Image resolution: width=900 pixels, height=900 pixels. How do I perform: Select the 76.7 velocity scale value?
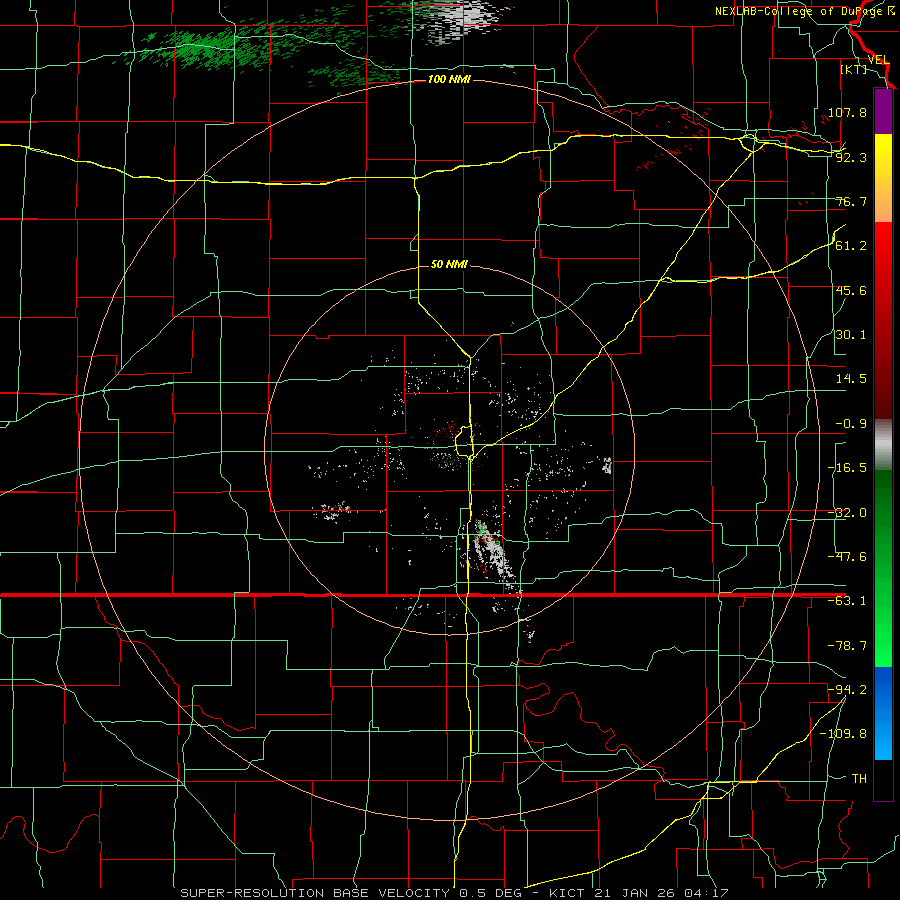(851, 201)
